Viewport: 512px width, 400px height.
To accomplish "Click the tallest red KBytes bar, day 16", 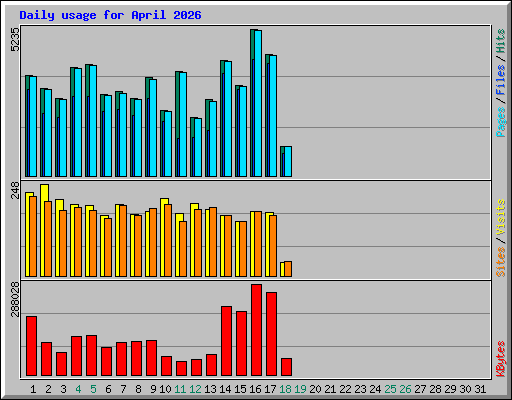I will (256, 330).
